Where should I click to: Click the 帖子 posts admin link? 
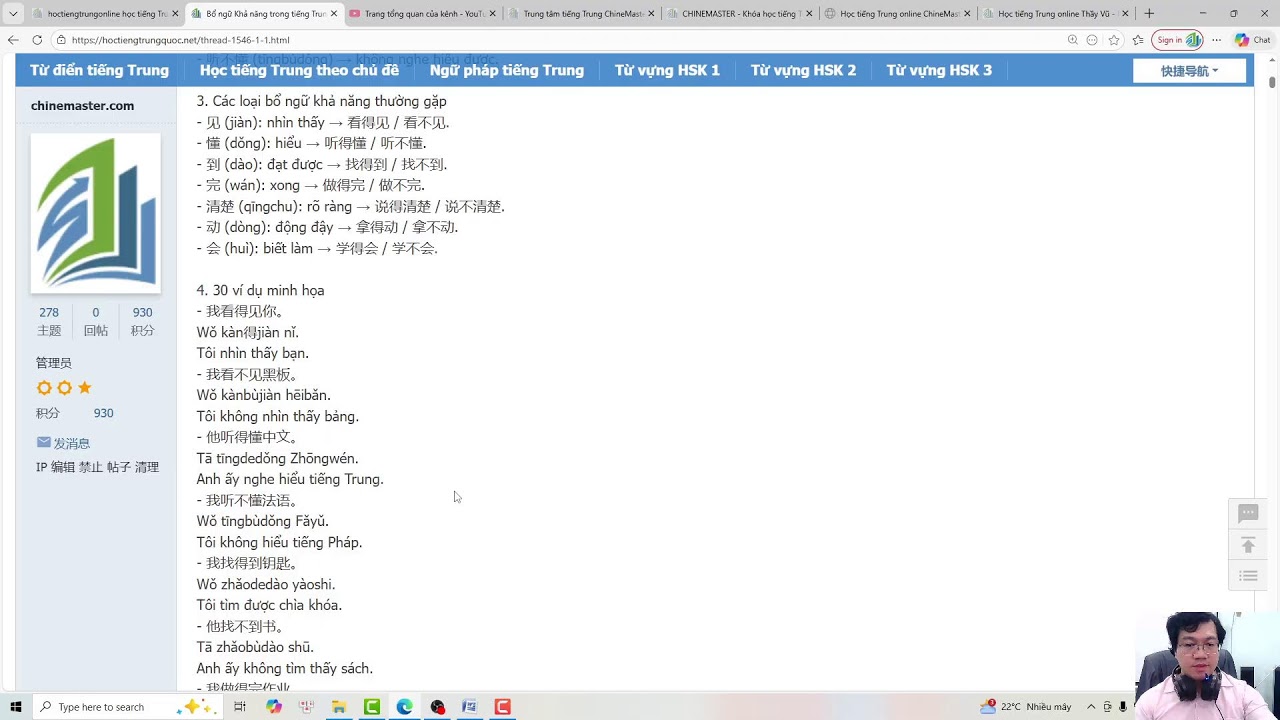point(119,467)
